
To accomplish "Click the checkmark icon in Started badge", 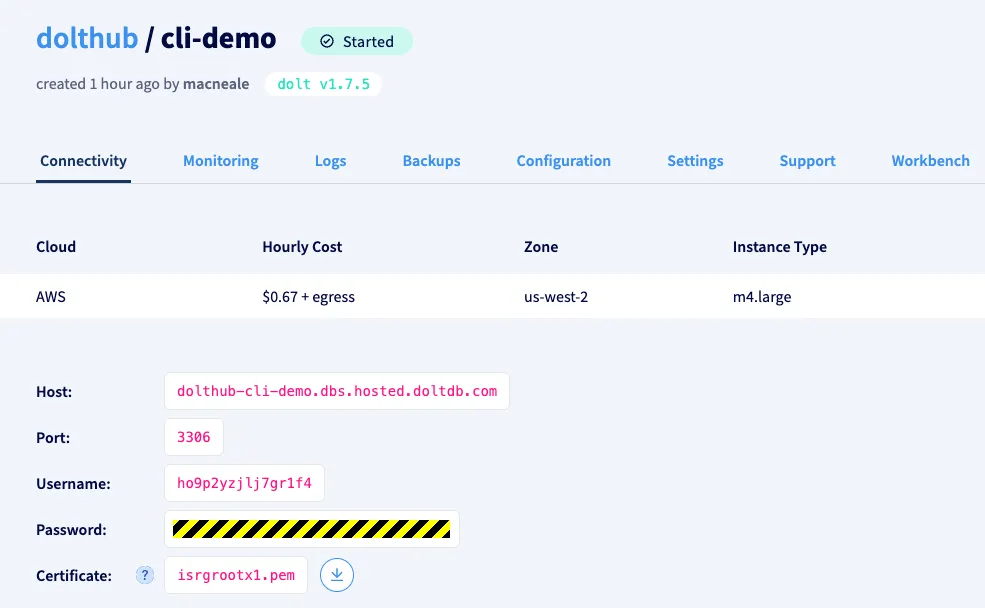I will point(326,42).
